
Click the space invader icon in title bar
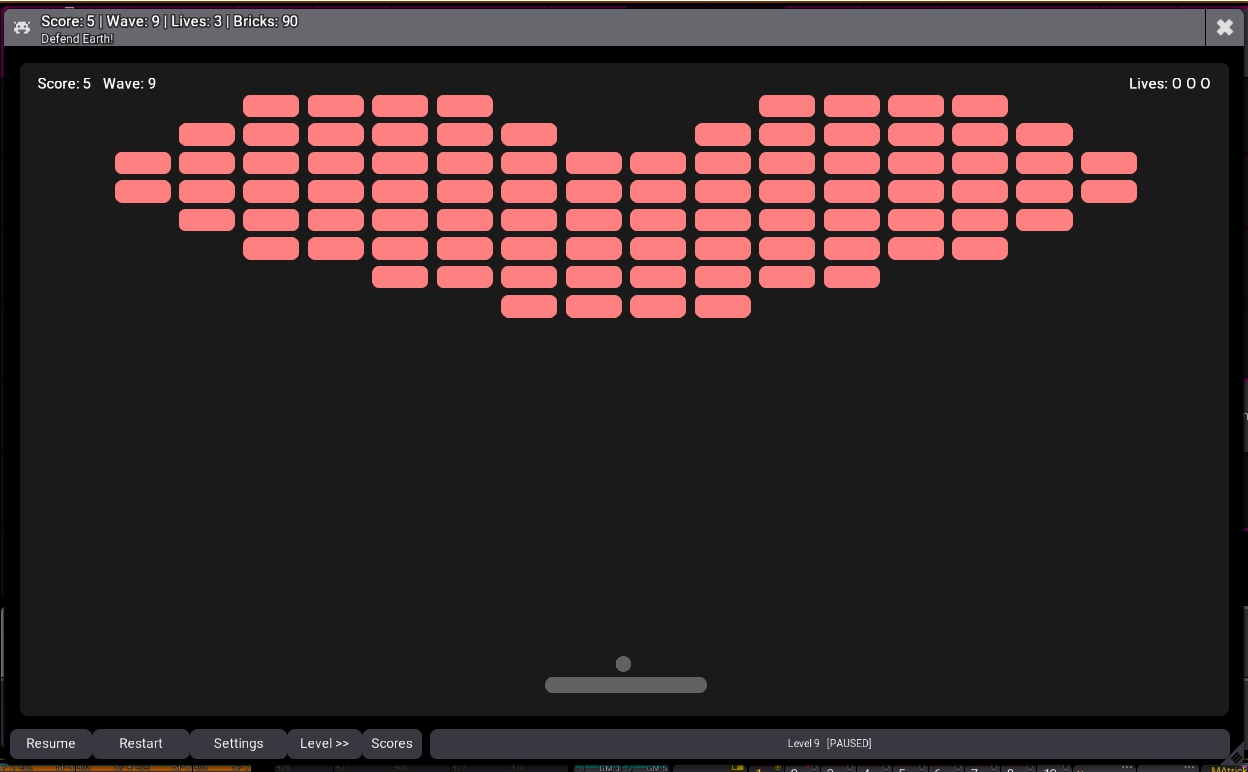22,28
